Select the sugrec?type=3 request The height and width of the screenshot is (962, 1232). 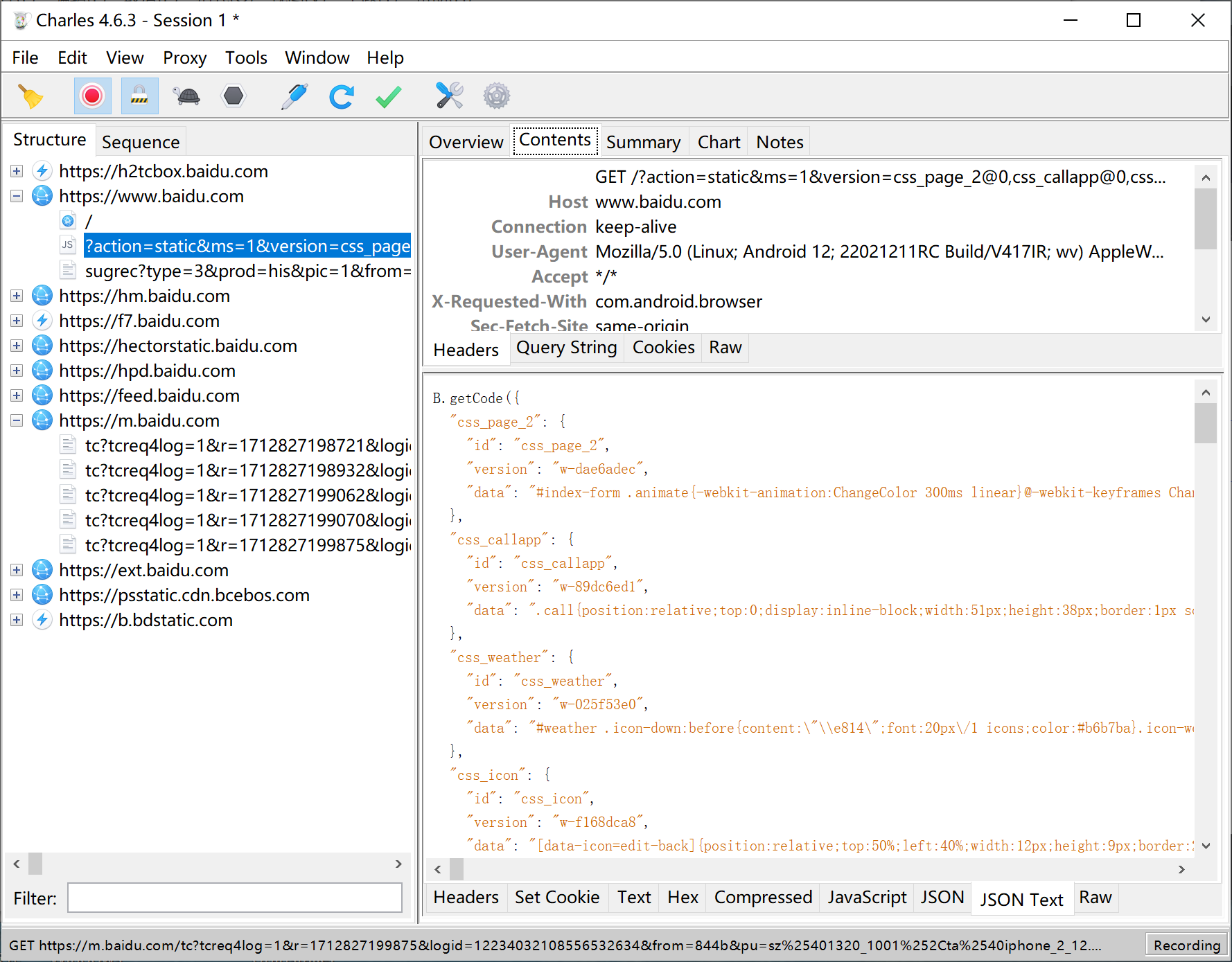point(248,271)
